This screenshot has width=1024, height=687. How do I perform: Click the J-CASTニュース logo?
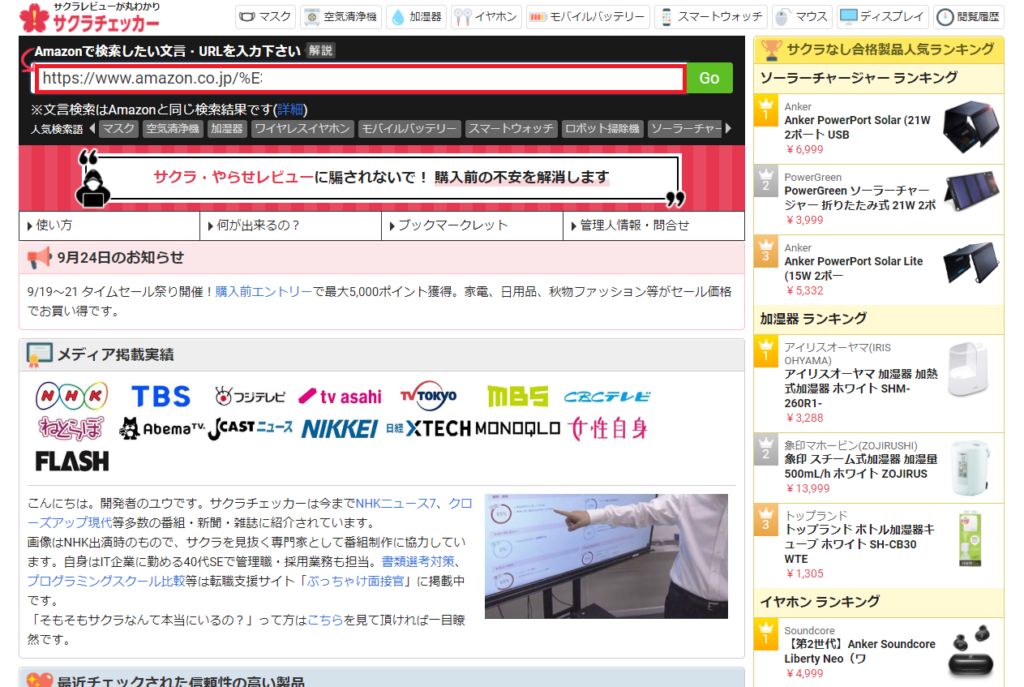250,428
